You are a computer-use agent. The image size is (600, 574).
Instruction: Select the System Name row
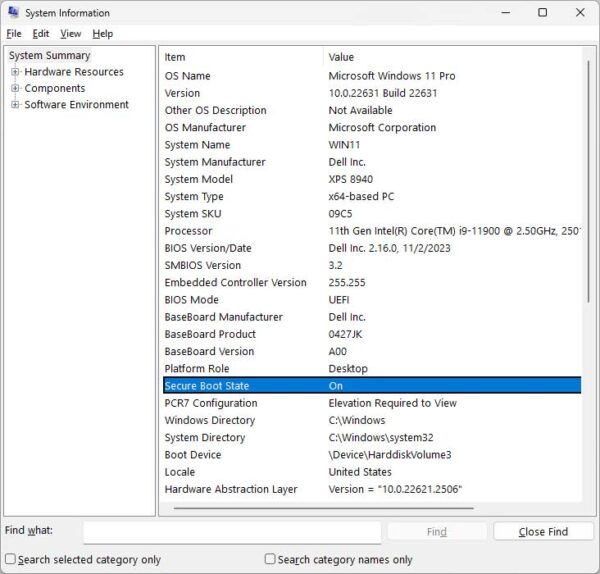372,145
